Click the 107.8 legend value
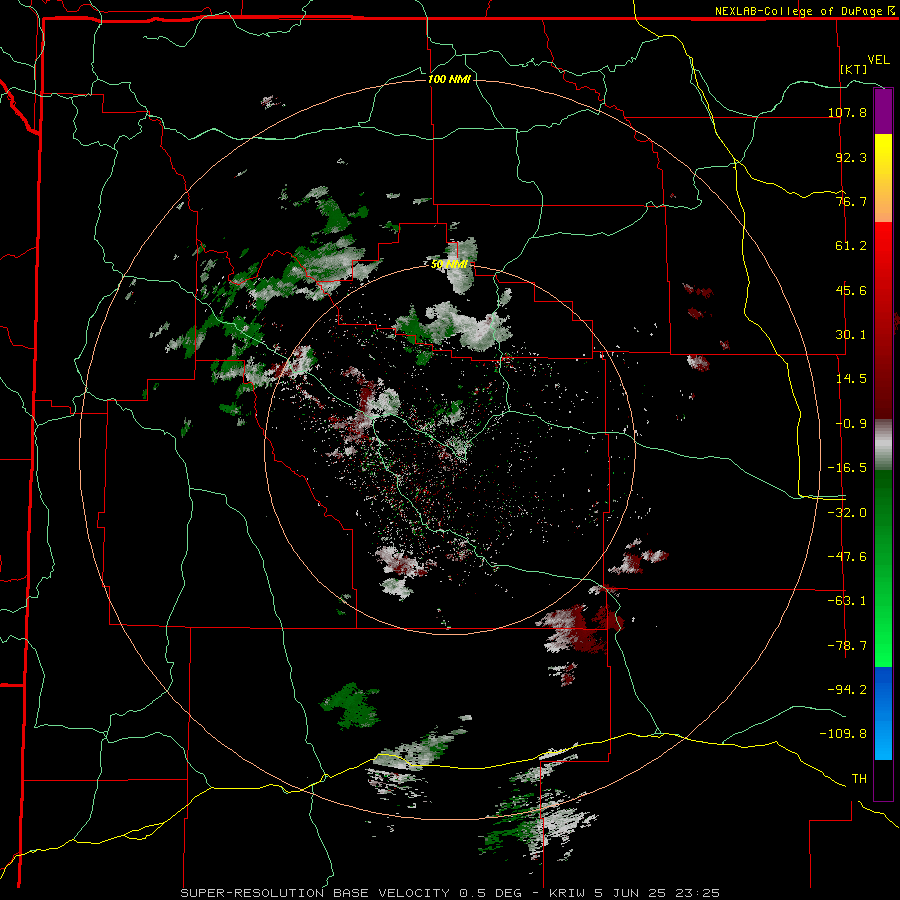Viewport: 900px width, 900px height. click(x=848, y=112)
